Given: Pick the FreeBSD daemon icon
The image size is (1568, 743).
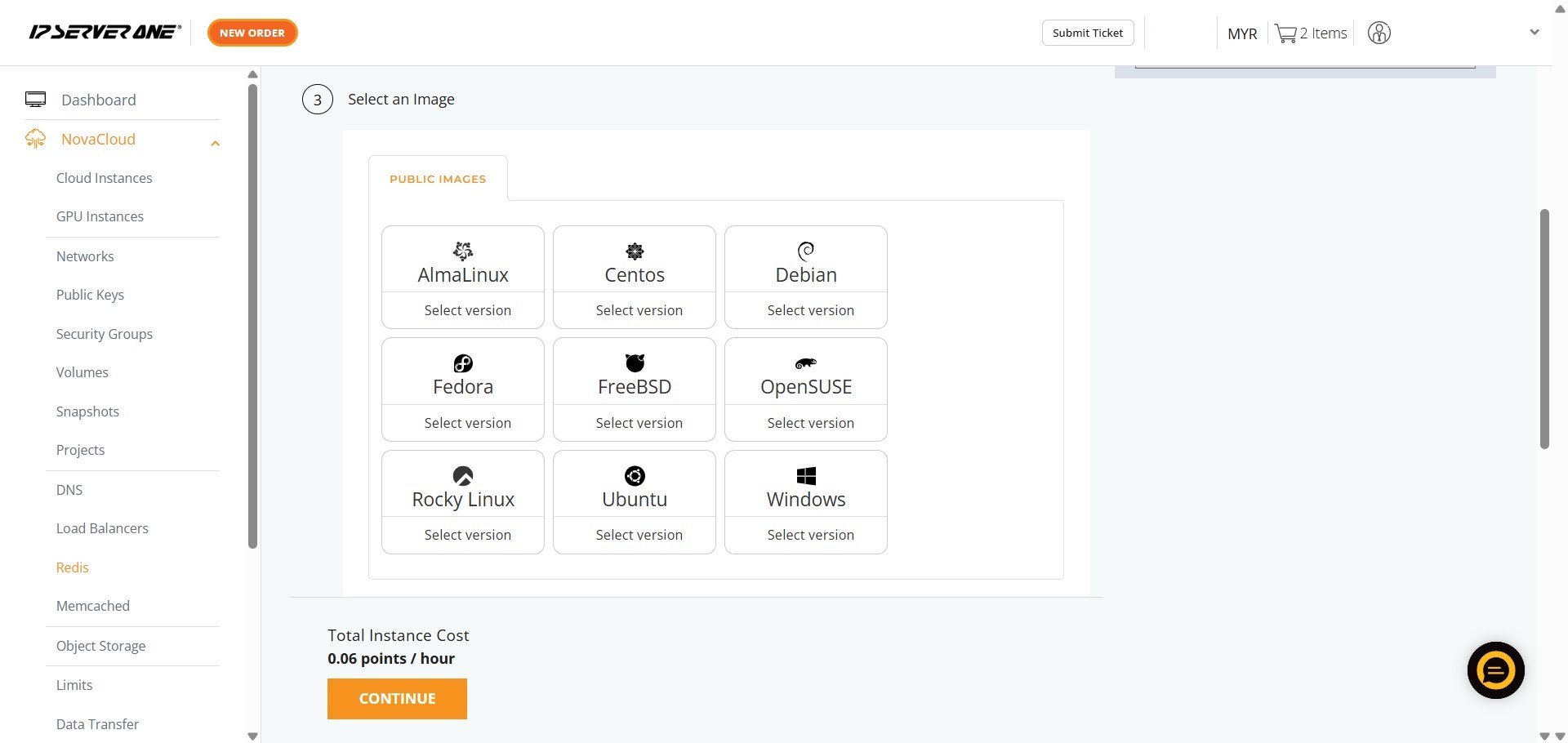Looking at the screenshot, I should (635, 363).
